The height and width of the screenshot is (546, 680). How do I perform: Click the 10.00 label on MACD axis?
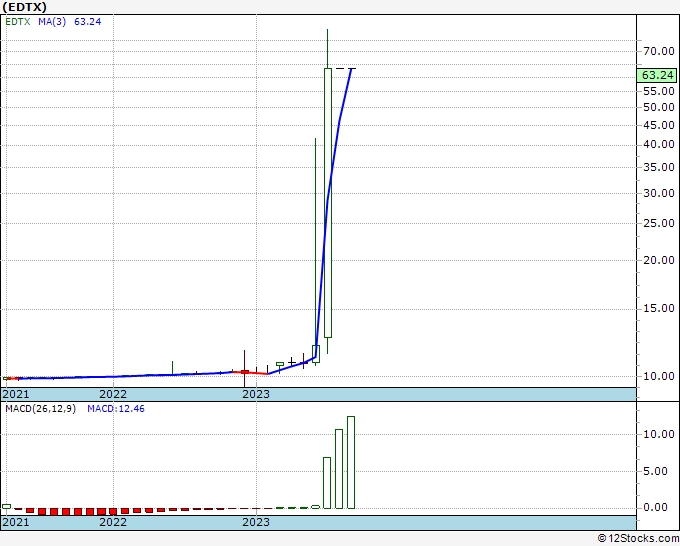tap(659, 434)
